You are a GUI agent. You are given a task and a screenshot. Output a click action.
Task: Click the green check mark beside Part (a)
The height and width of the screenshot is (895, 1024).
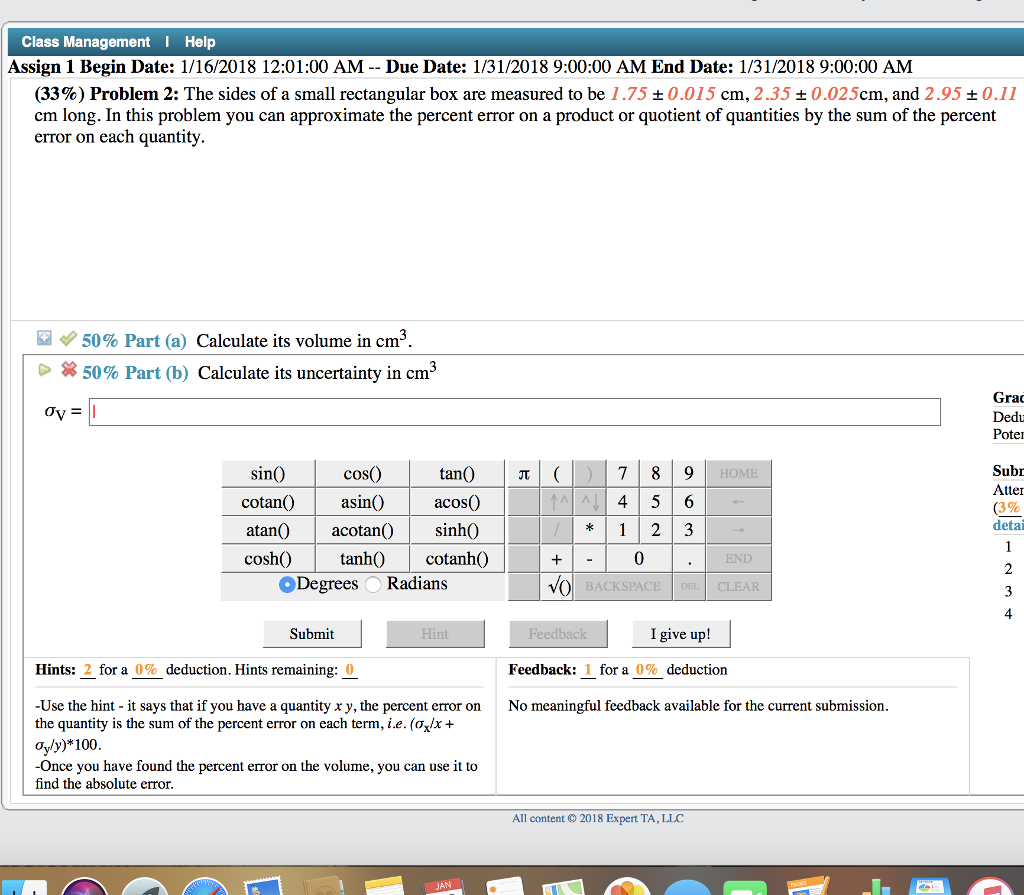point(66,340)
